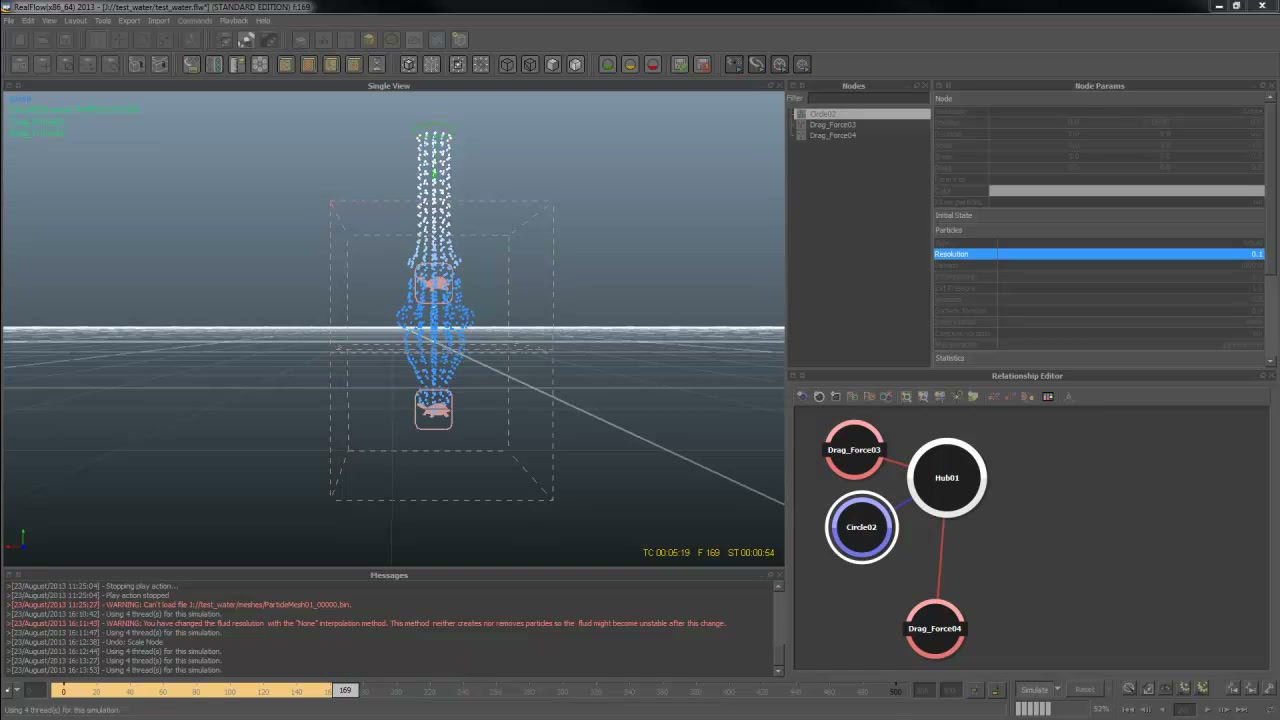Click the rightmost white shaded cube icon
This screenshot has height=720, width=1280.
click(575, 65)
